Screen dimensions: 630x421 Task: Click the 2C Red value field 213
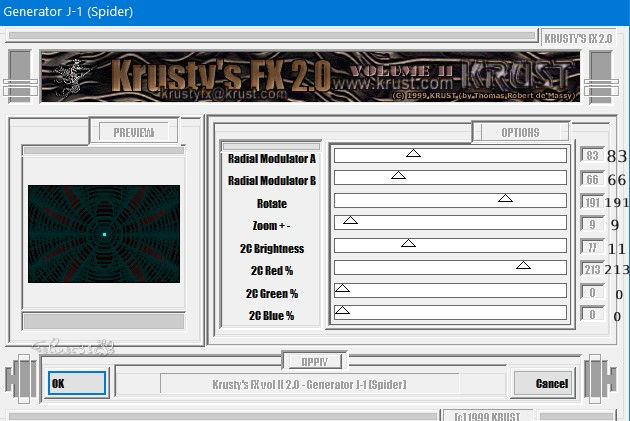(x=592, y=269)
